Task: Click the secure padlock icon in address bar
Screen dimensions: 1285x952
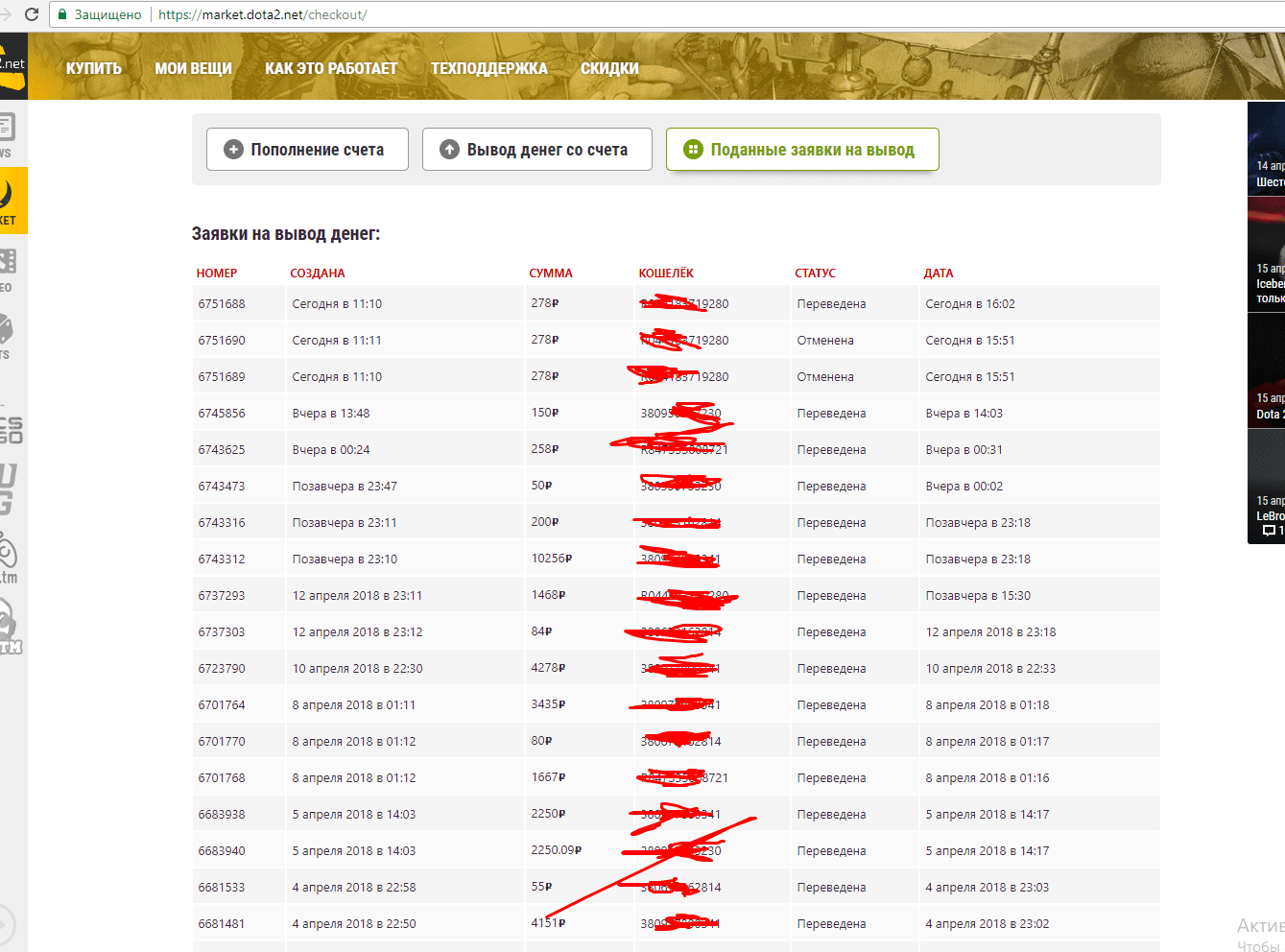Action: tap(62, 14)
